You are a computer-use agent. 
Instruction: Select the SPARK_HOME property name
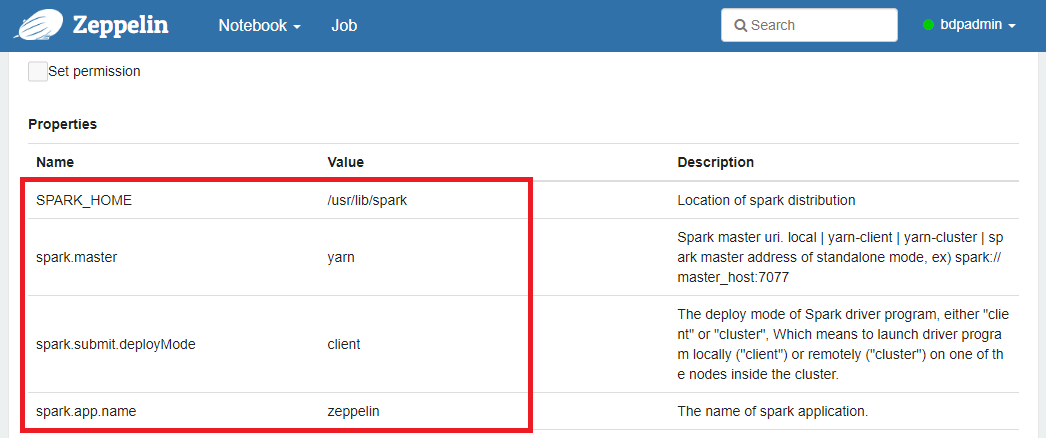[84, 200]
